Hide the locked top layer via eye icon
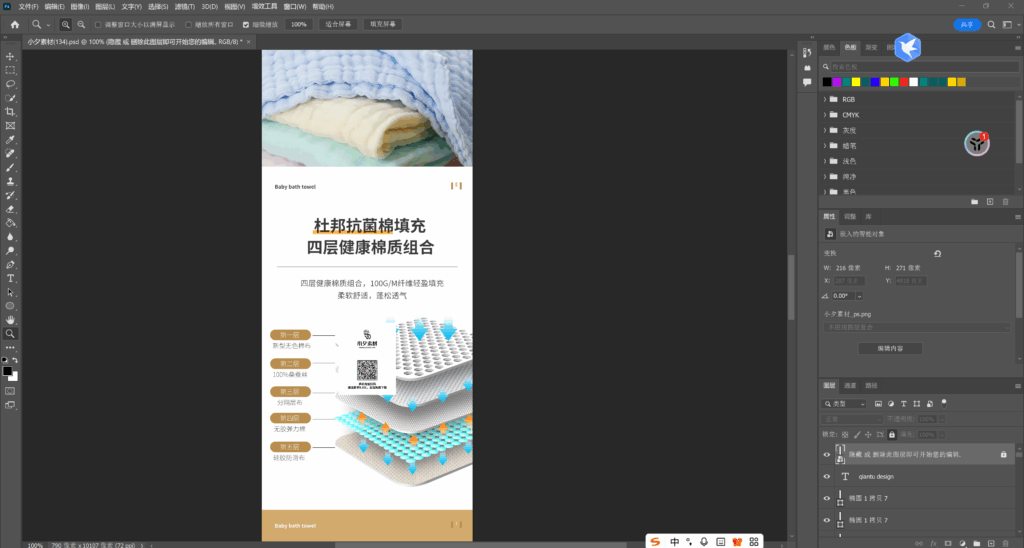 826,455
